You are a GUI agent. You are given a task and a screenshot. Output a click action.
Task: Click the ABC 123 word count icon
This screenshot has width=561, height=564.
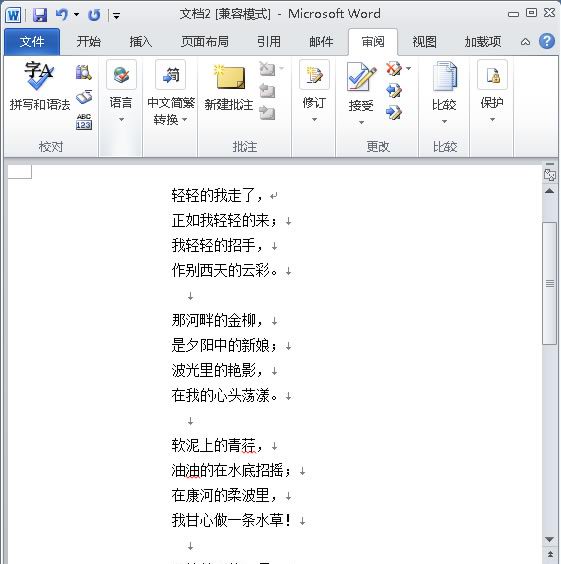coord(84,122)
